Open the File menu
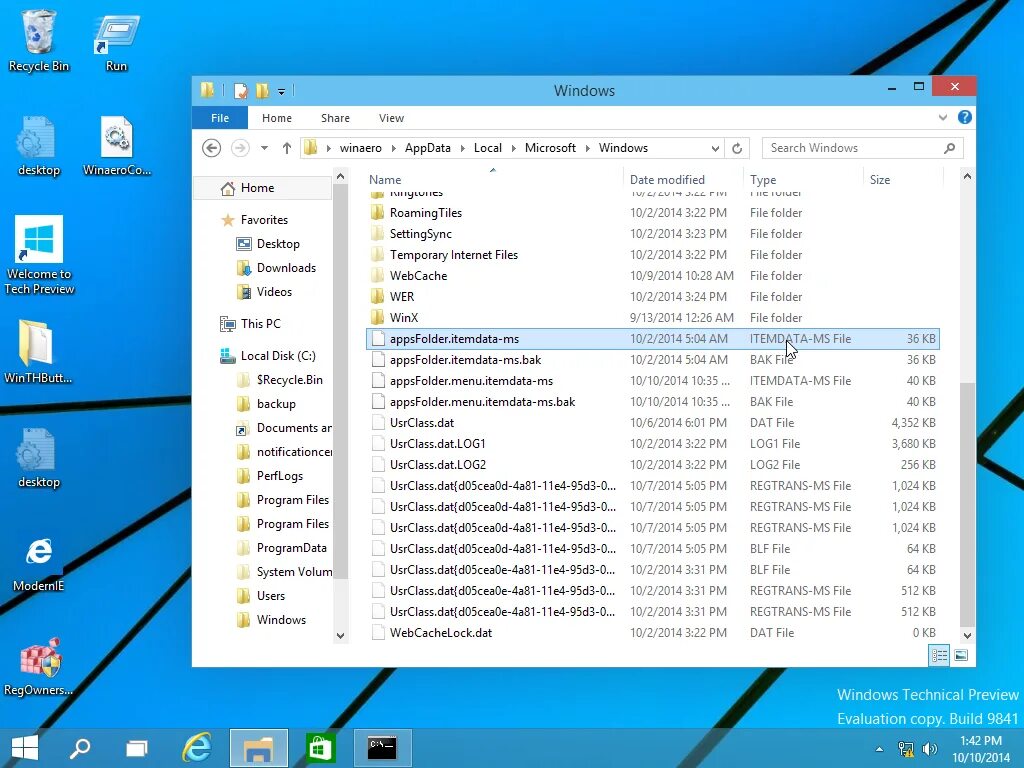The height and width of the screenshot is (768, 1024). (x=220, y=118)
